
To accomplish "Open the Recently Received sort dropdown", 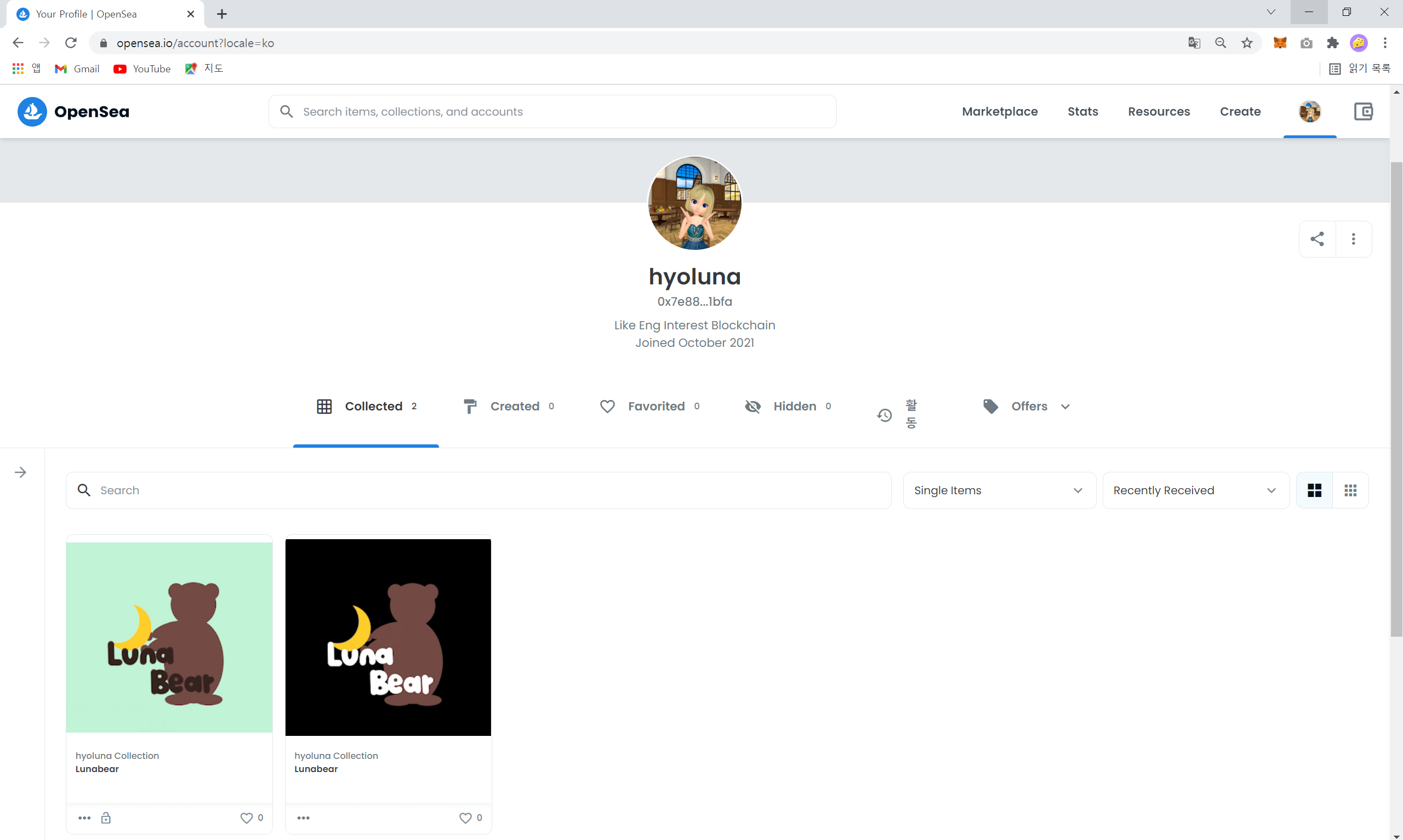I will click(1195, 490).
